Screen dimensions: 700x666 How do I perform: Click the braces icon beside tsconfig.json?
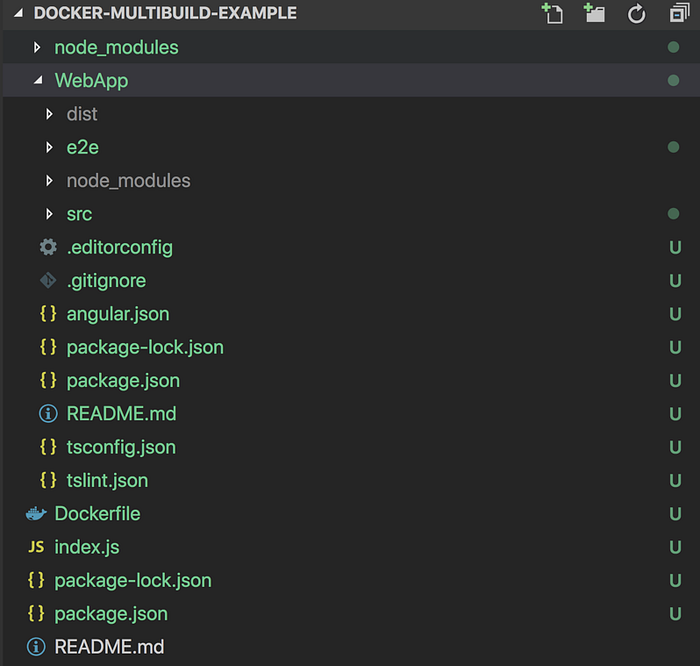pos(48,447)
